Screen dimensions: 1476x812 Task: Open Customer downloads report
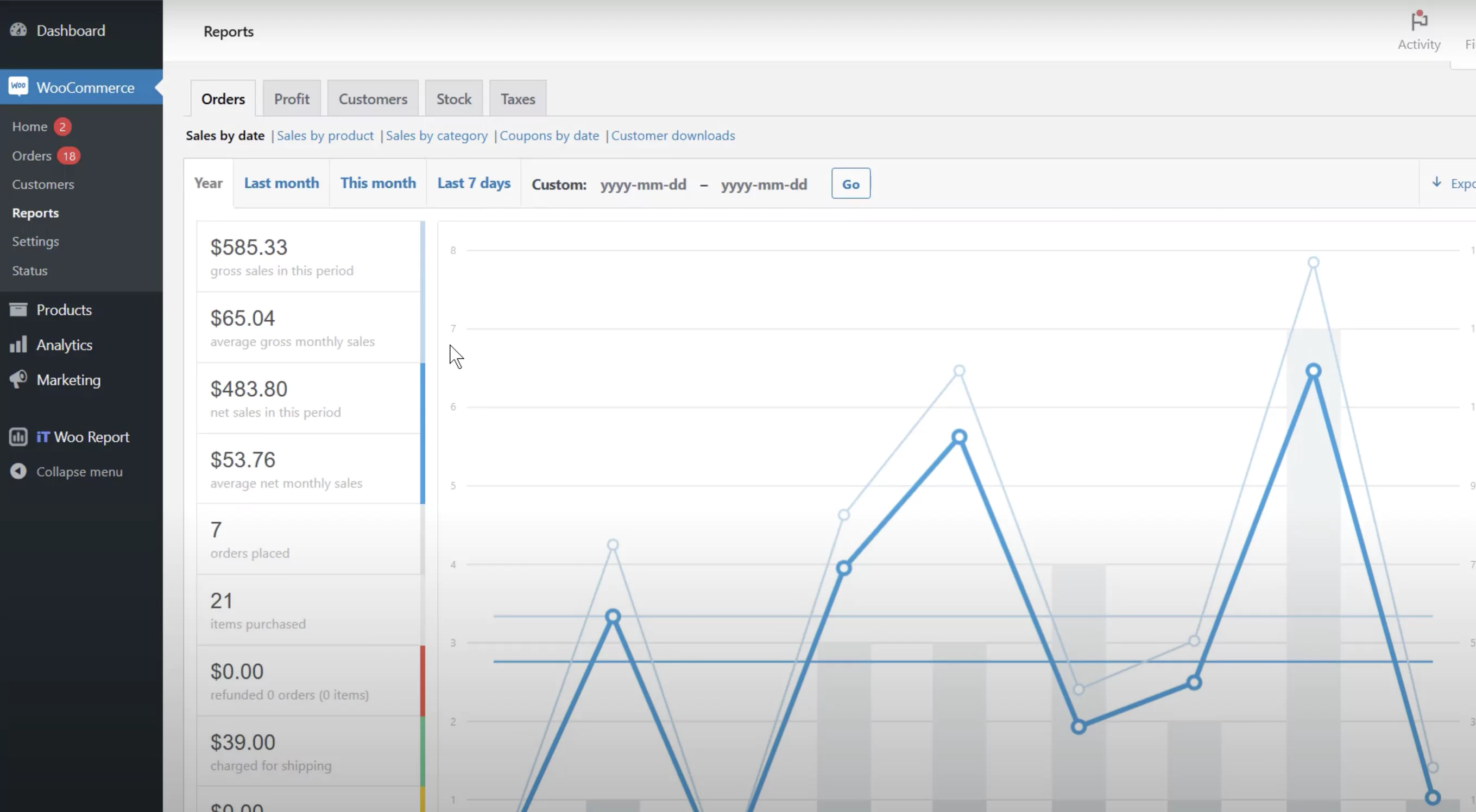pos(673,136)
